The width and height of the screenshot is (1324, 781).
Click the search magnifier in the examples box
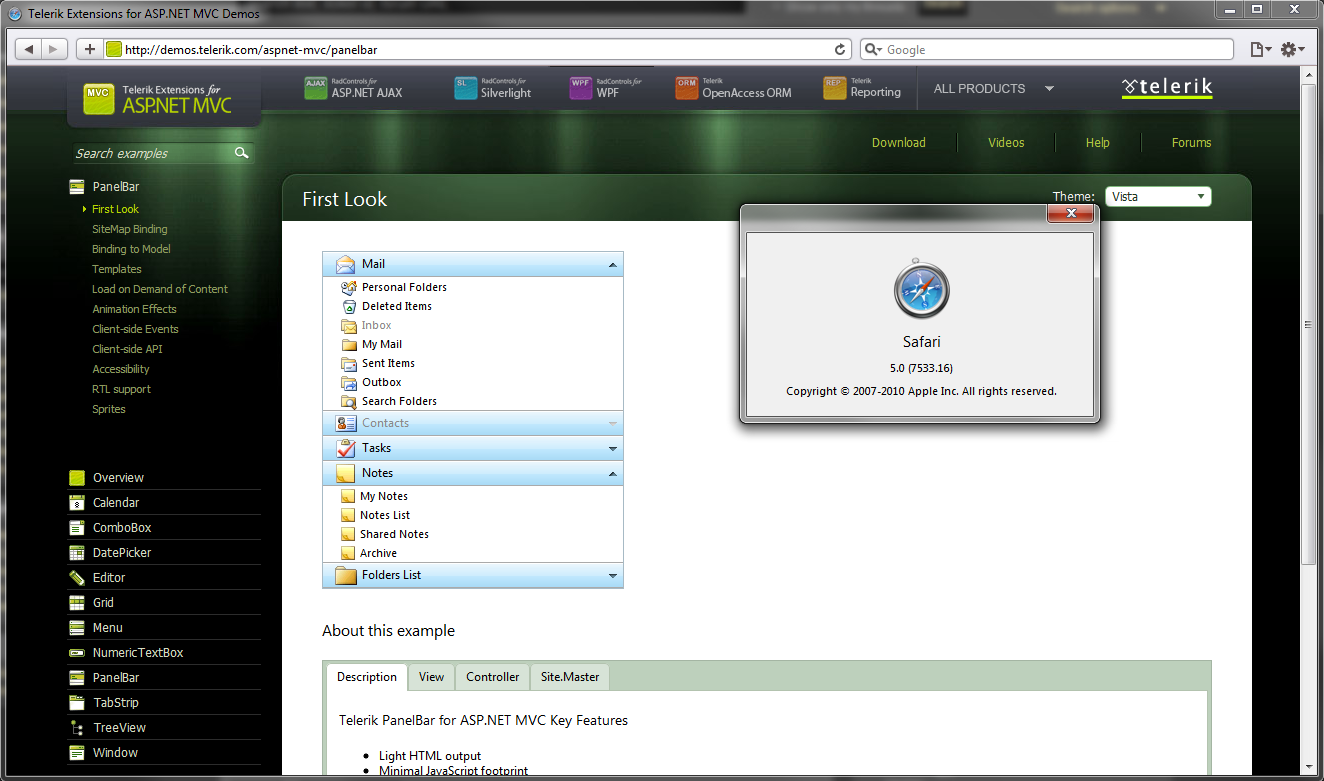coord(241,153)
